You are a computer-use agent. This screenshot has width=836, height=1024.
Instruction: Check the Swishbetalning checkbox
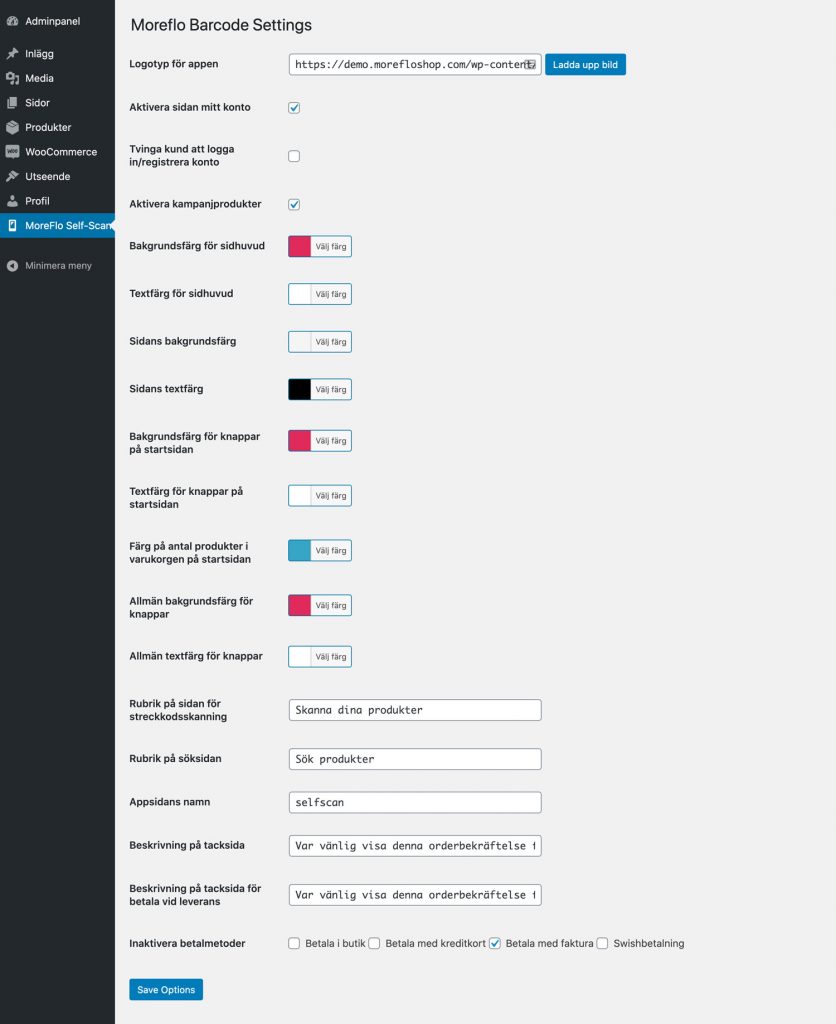point(602,943)
